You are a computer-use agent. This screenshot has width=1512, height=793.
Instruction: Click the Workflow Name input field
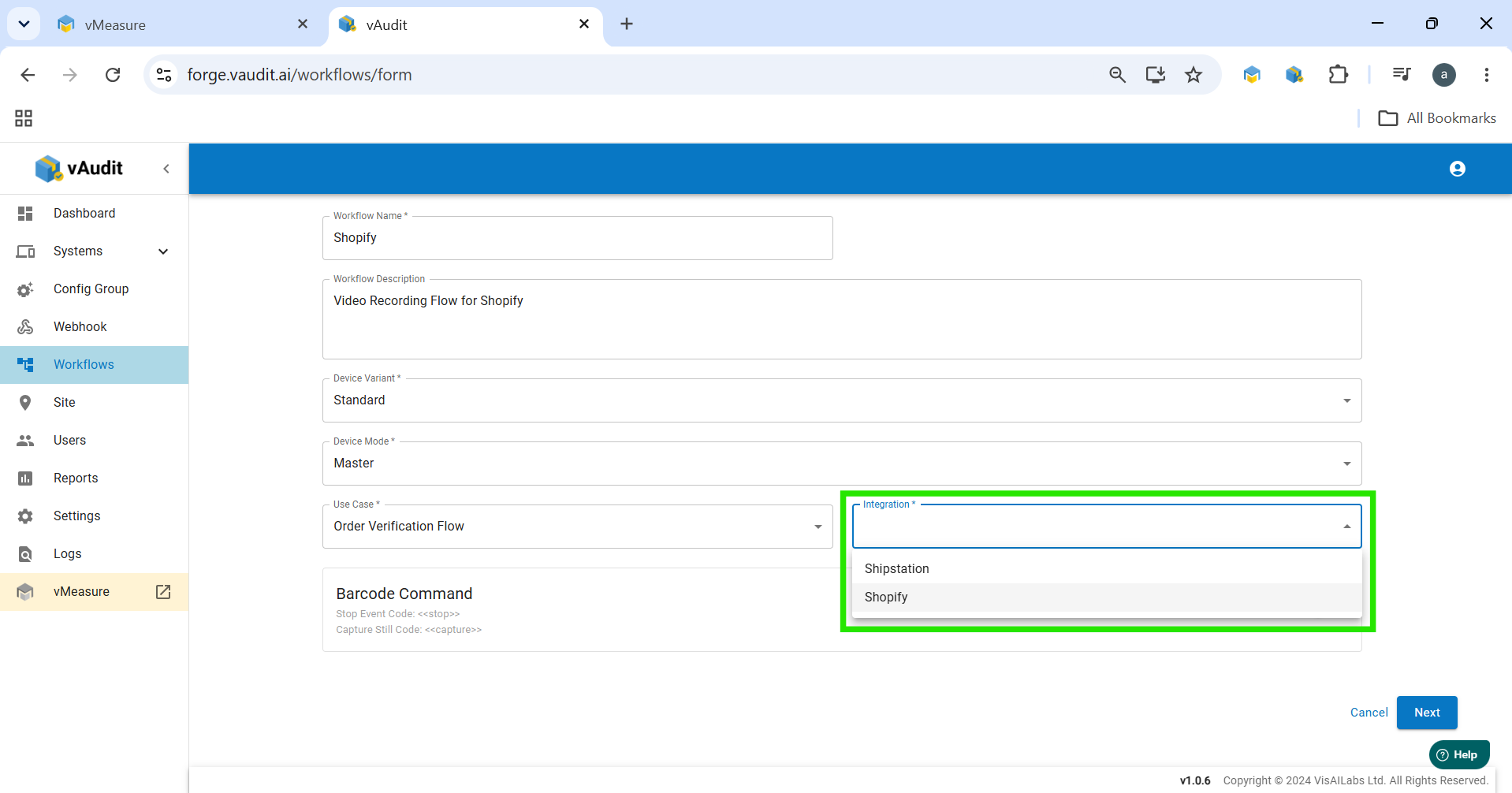(577, 238)
